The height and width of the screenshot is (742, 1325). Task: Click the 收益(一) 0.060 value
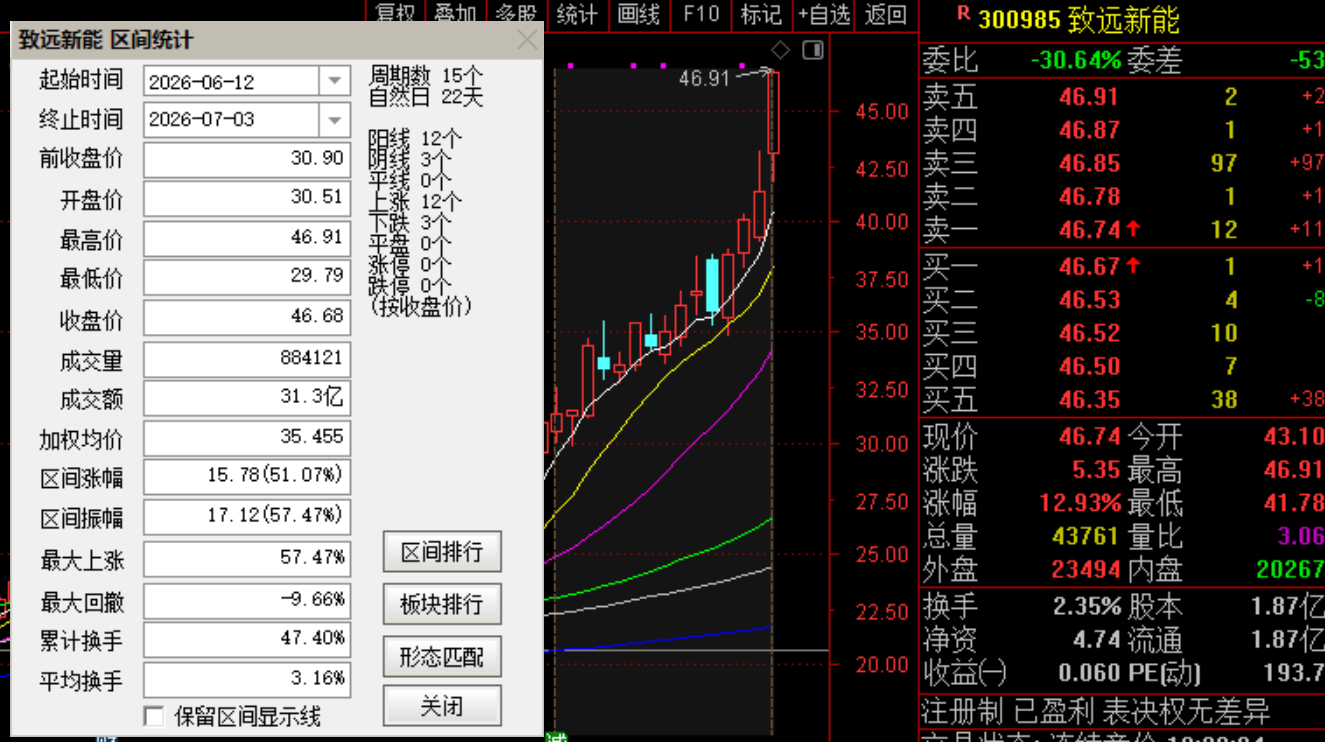tap(1088, 673)
